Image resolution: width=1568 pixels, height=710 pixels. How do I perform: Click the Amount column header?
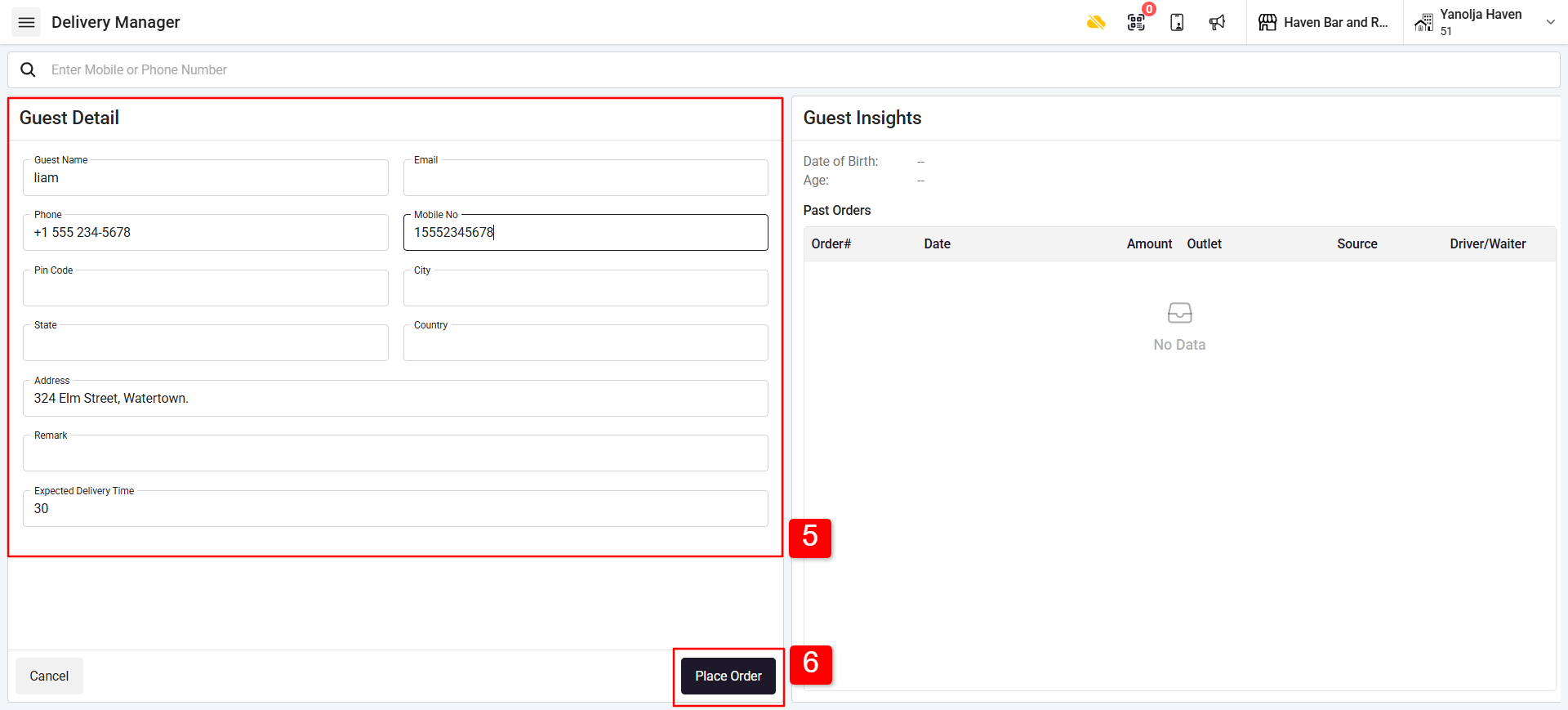pos(1149,243)
